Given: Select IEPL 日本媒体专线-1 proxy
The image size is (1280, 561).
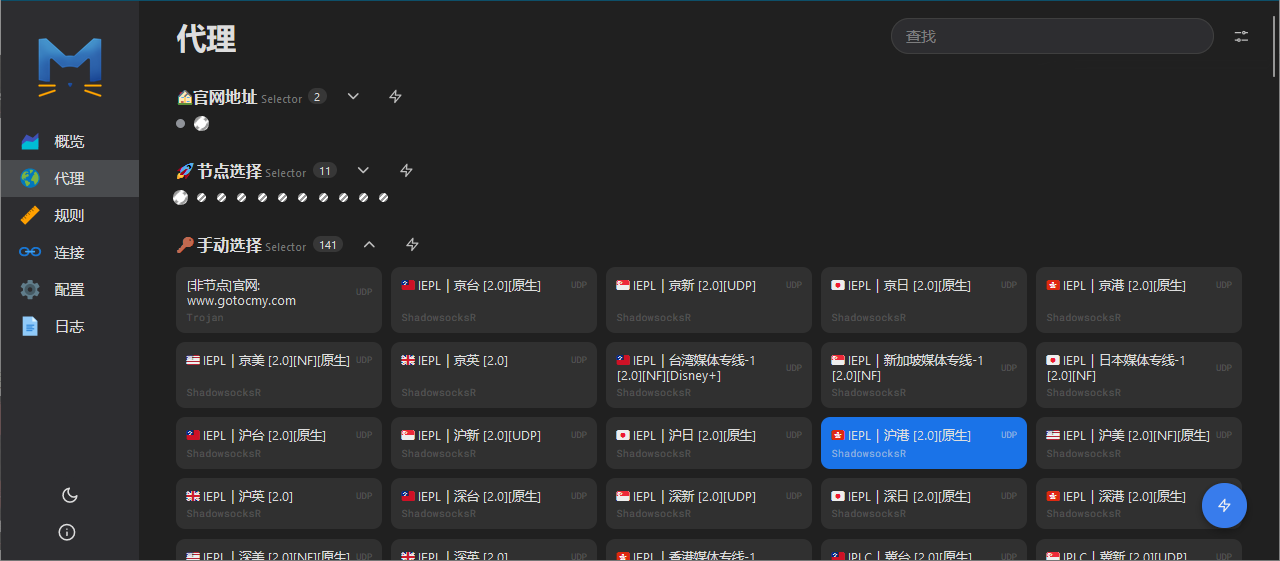Looking at the screenshot, I should 1139,375.
